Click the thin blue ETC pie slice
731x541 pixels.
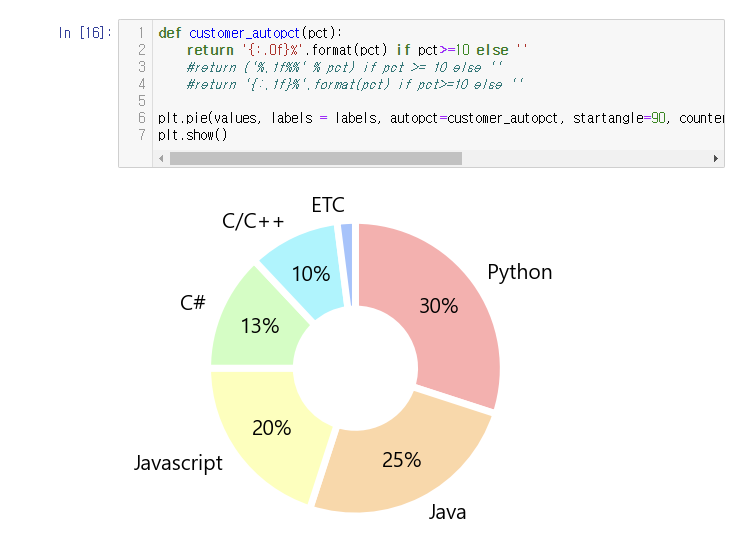point(347,261)
